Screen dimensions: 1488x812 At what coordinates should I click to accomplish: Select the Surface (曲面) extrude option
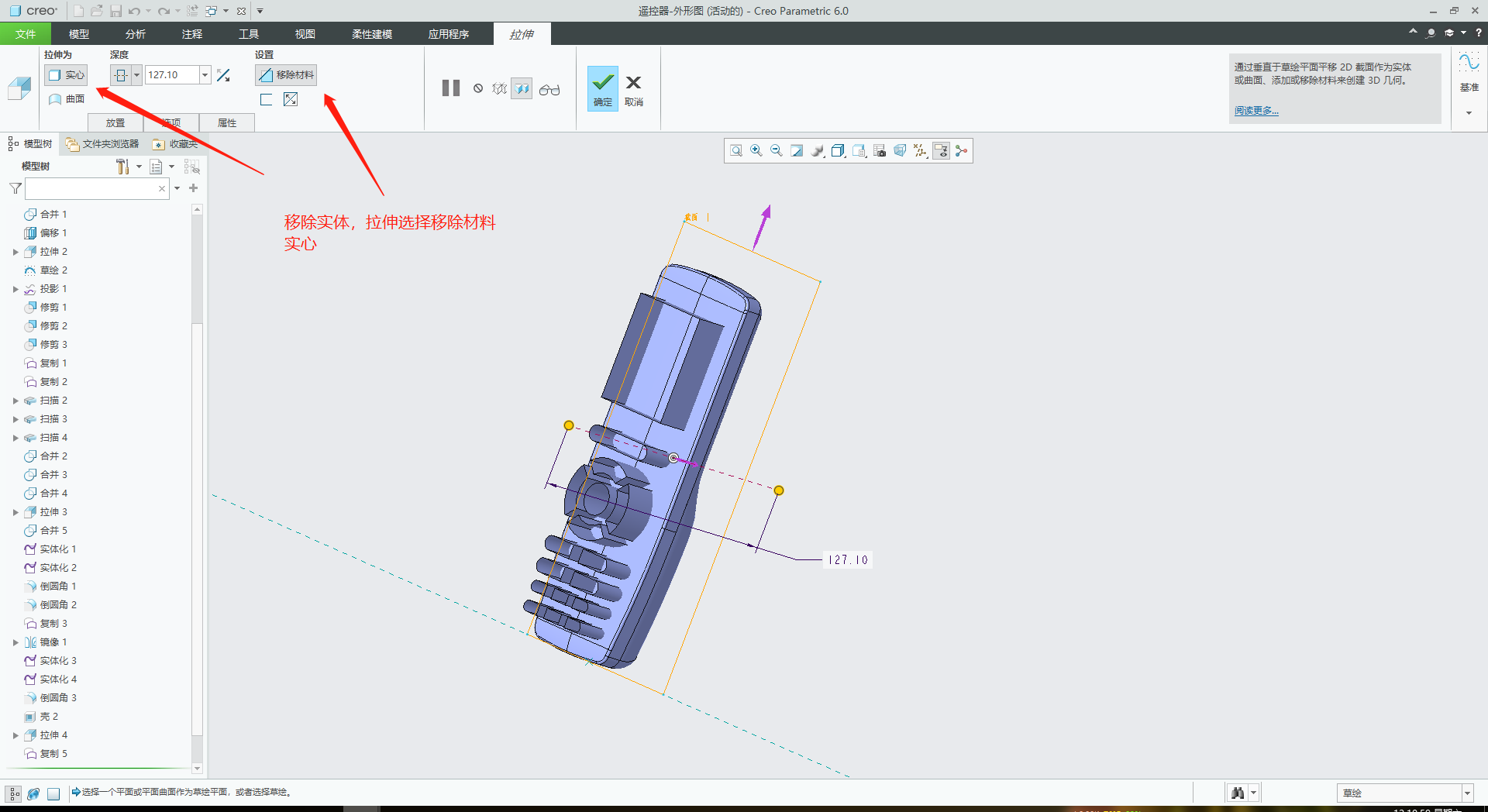click(67, 99)
